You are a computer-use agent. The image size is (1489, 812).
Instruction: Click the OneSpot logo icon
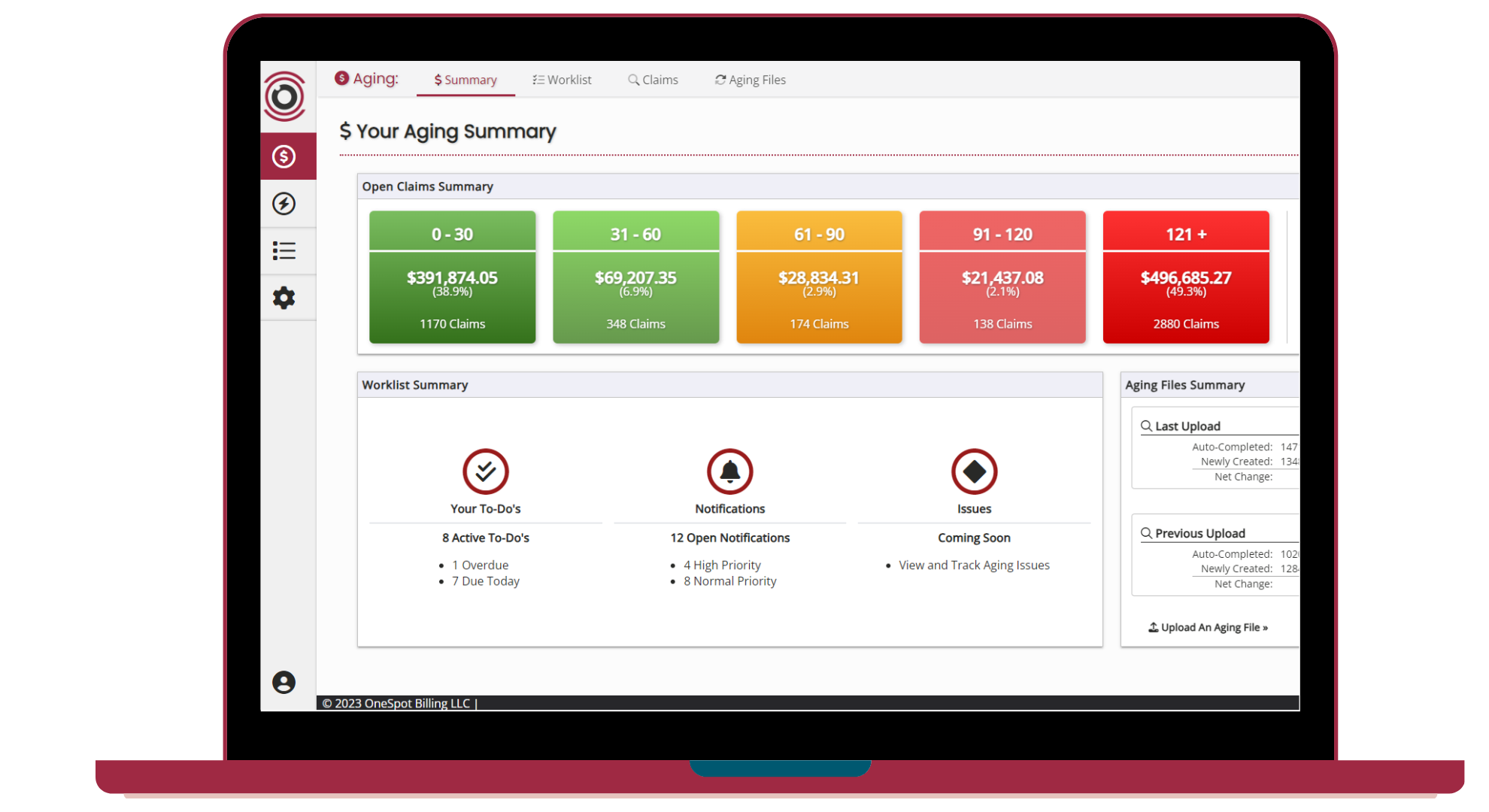point(284,96)
